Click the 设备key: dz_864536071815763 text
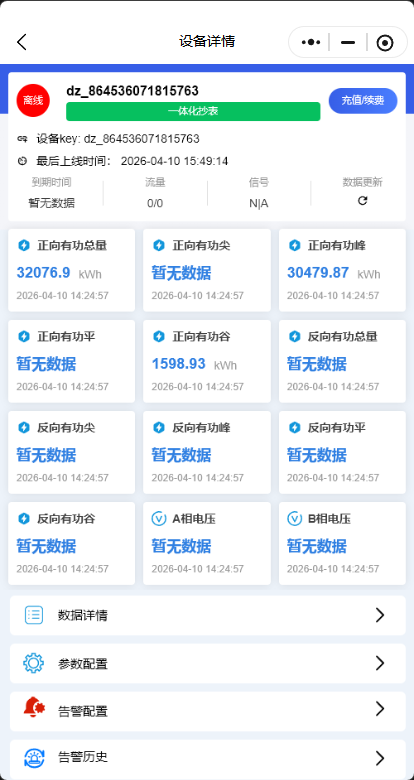 coord(118,139)
